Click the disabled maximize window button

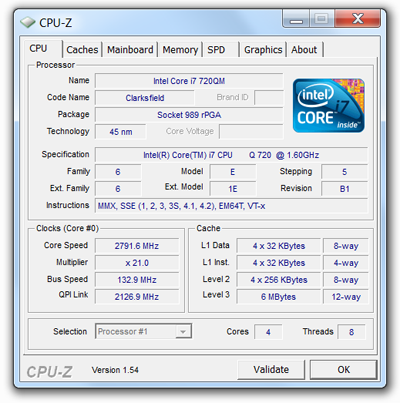321,19
